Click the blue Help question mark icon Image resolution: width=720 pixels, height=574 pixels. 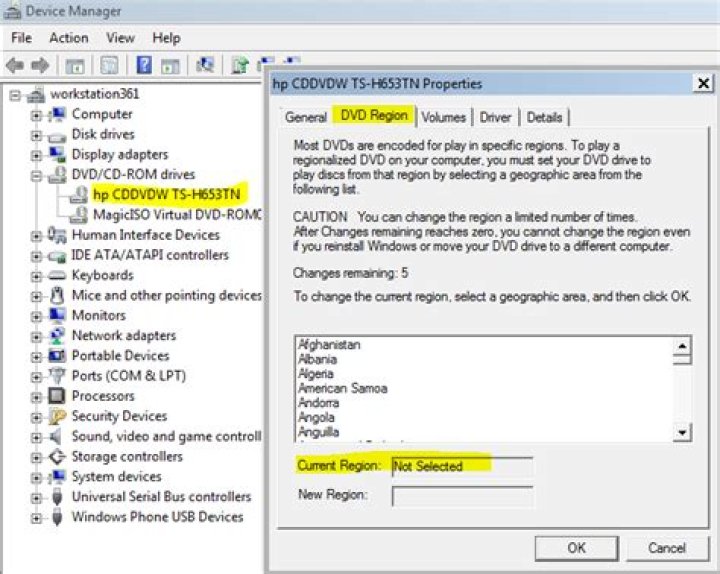[144, 65]
